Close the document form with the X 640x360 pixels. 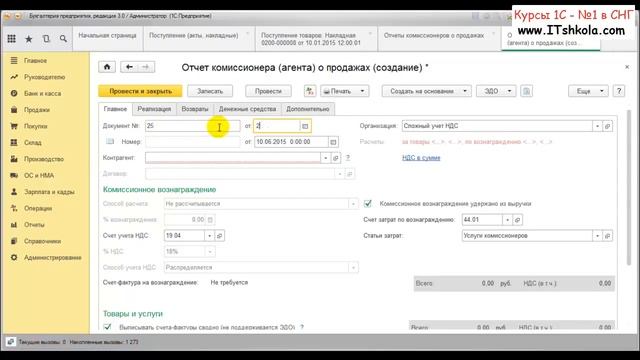[627, 67]
